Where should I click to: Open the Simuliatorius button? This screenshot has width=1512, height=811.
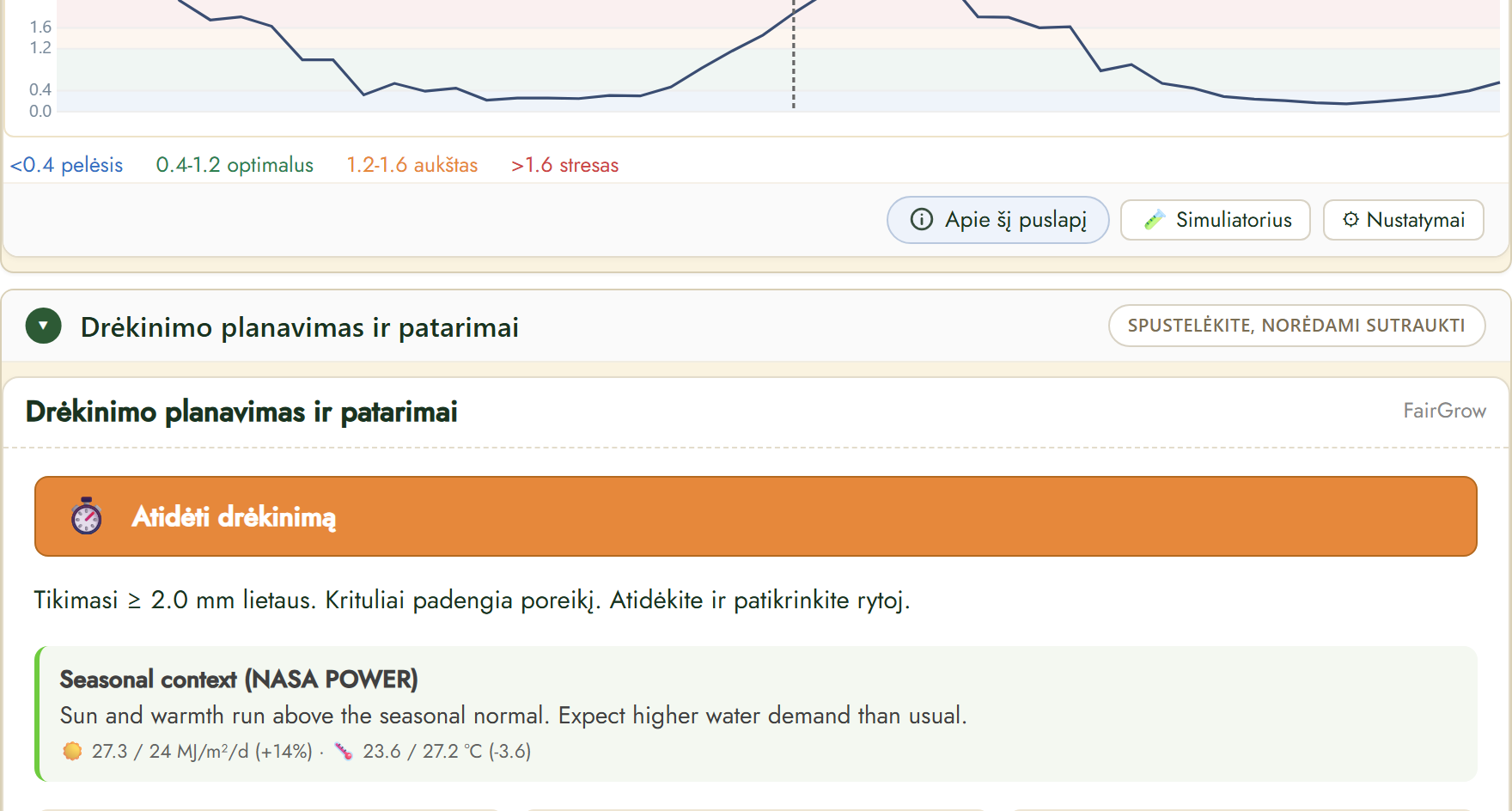pyautogui.click(x=1216, y=220)
